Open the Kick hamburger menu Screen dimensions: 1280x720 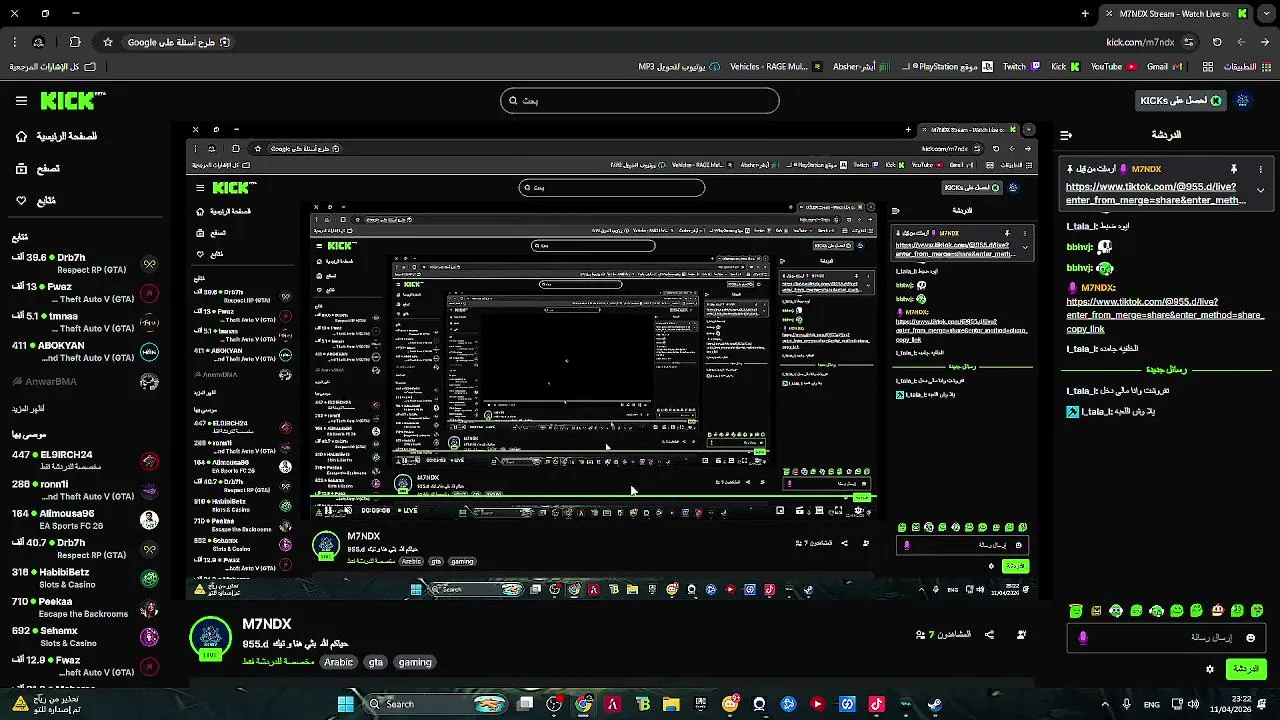click(x=21, y=100)
